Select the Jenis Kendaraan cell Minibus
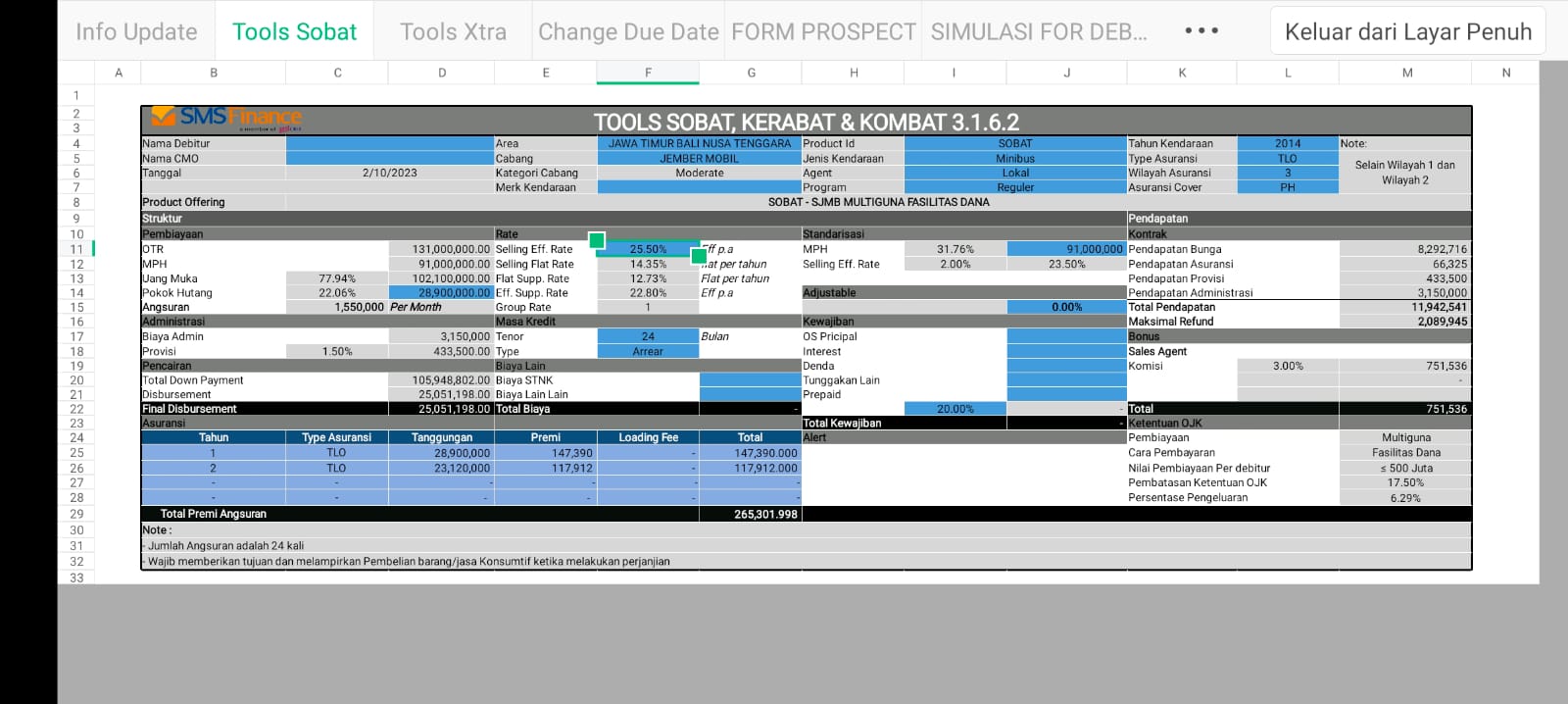 click(x=1015, y=158)
